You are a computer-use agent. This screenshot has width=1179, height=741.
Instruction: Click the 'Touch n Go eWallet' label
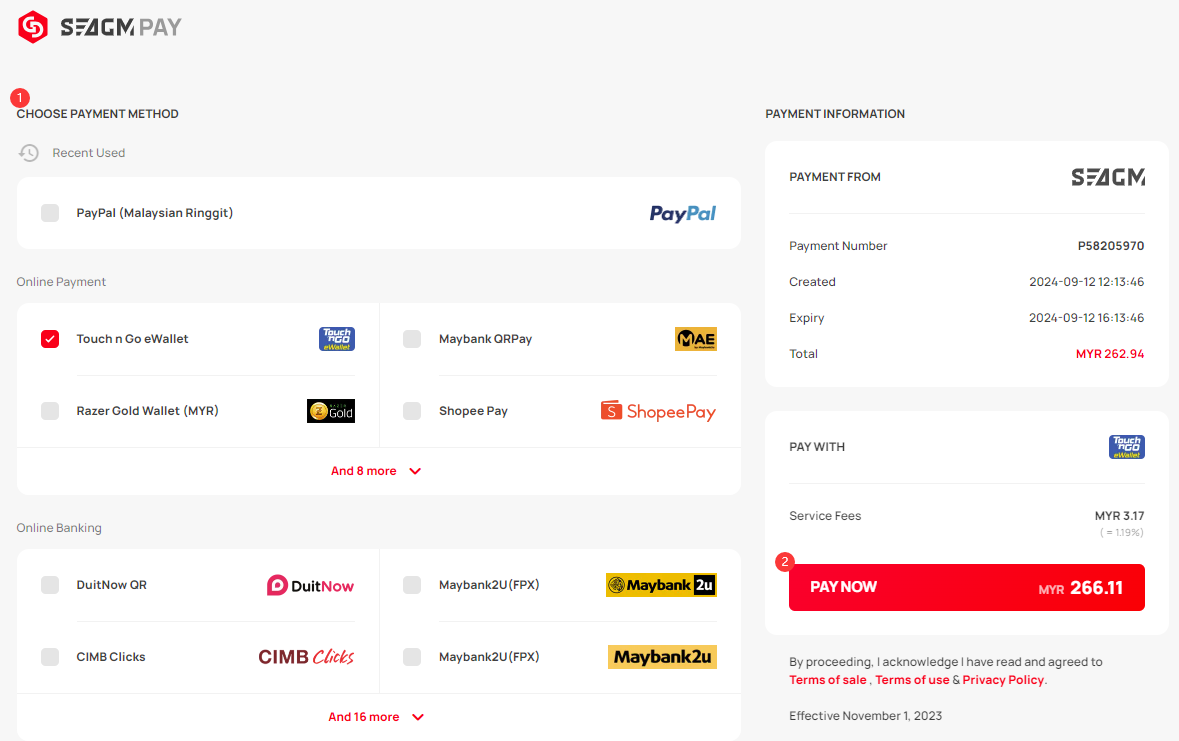(132, 339)
